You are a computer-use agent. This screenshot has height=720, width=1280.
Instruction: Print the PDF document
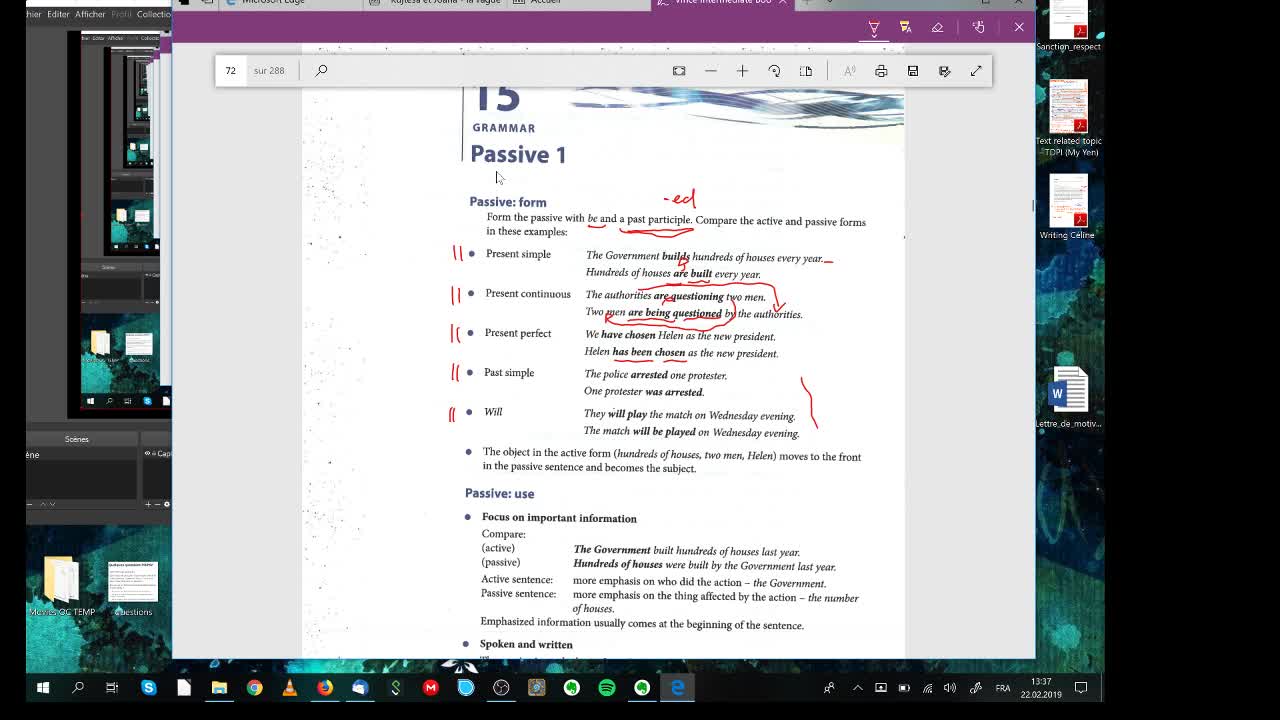(x=881, y=71)
